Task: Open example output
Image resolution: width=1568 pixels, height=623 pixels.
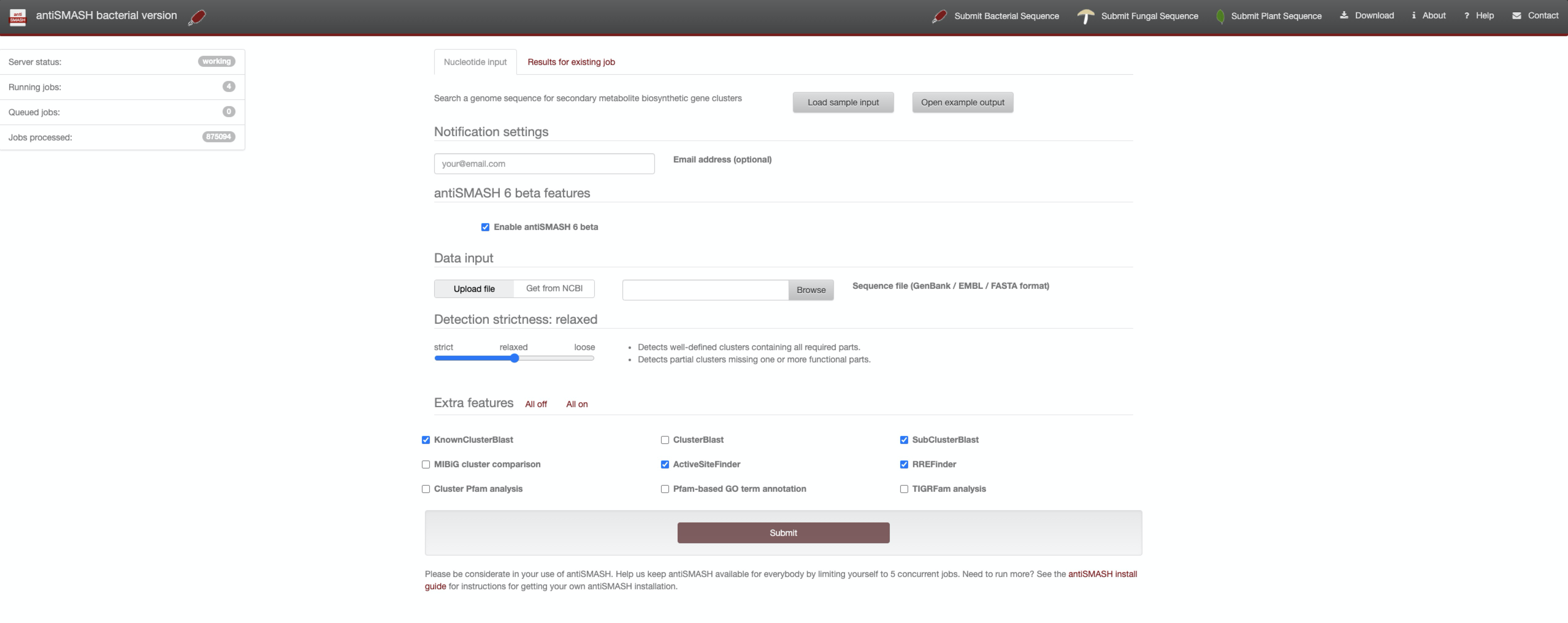Action: [962, 101]
